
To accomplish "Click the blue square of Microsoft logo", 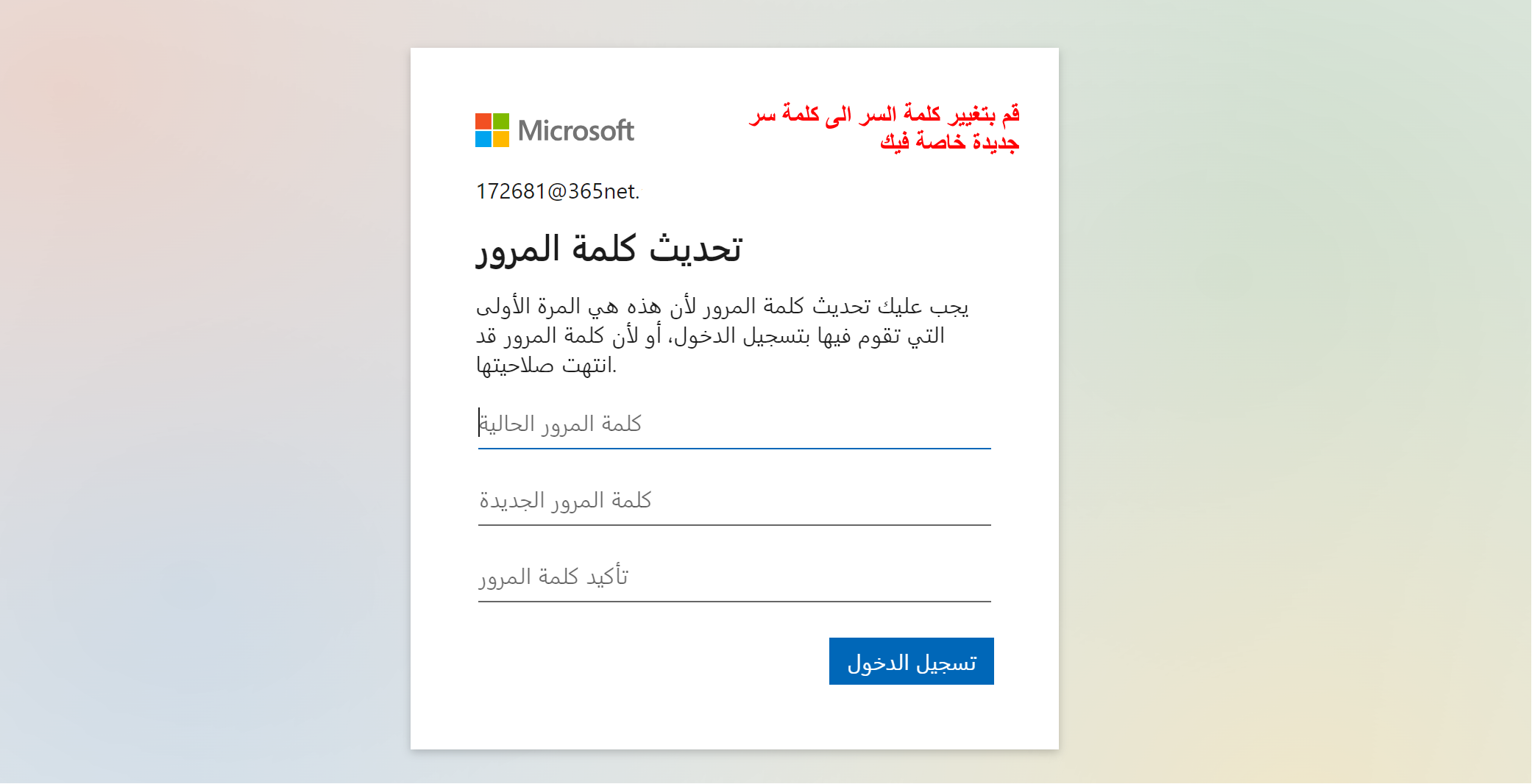I will coord(483,139).
